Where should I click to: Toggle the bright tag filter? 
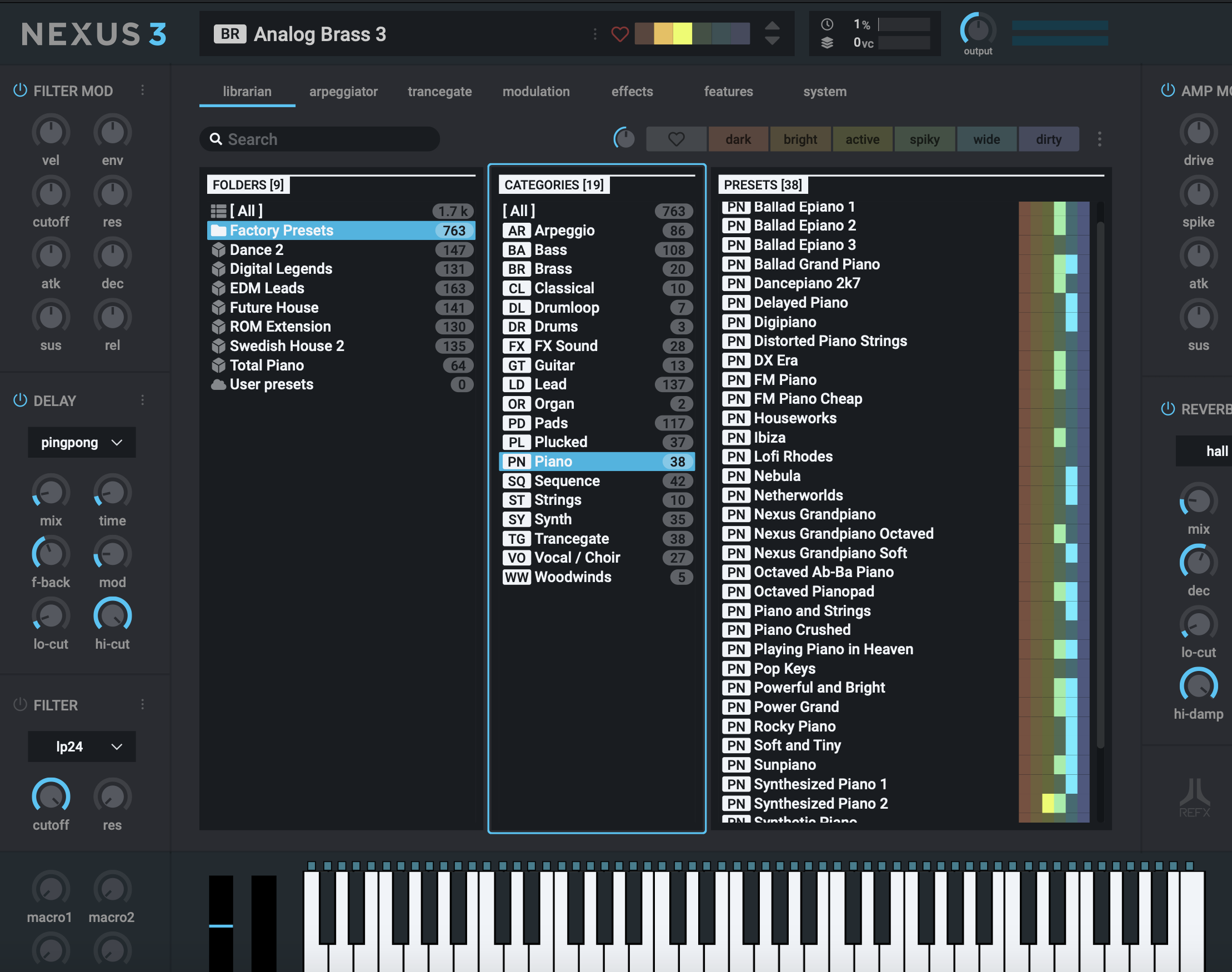point(800,139)
